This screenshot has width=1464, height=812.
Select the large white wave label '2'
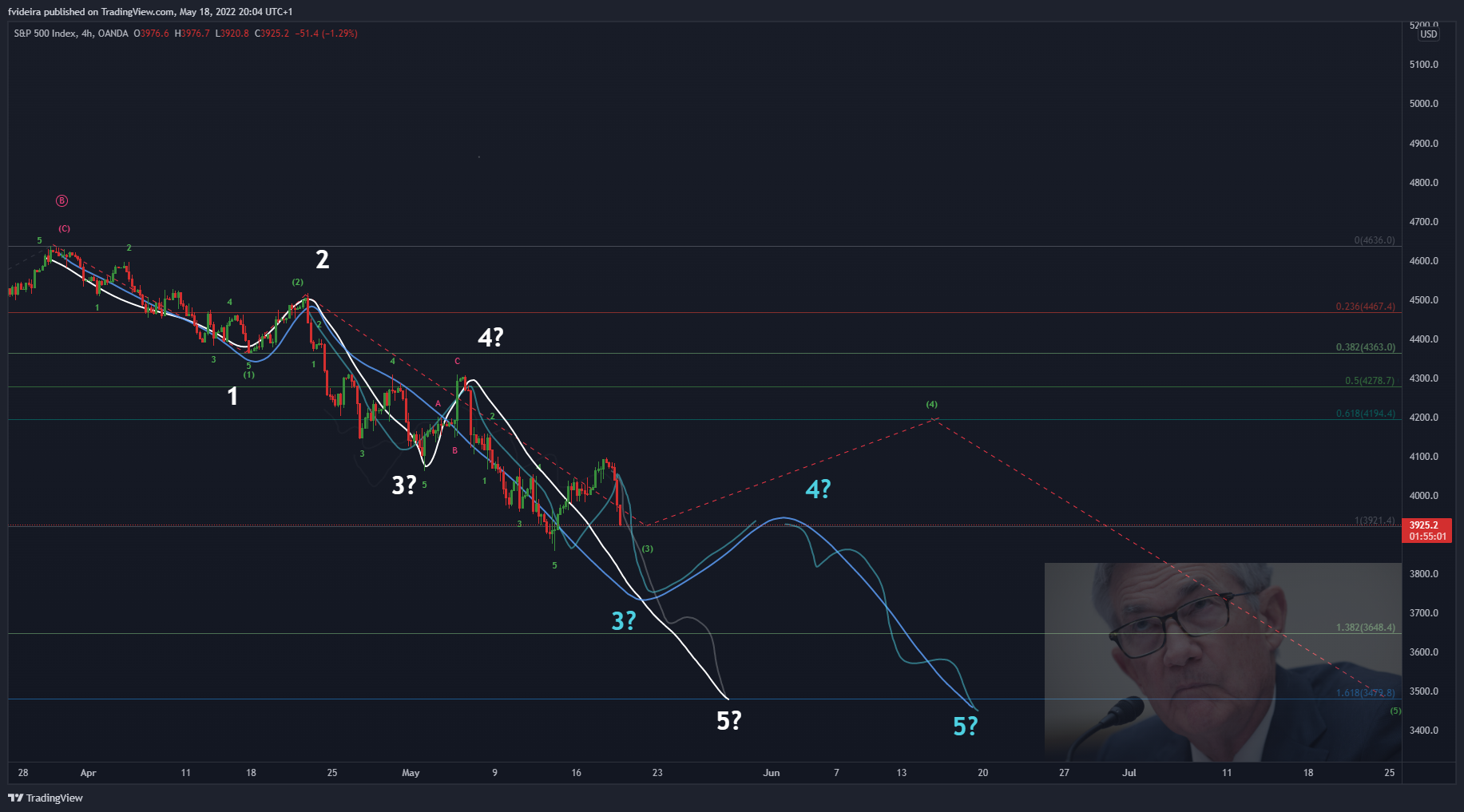(322, 259)
